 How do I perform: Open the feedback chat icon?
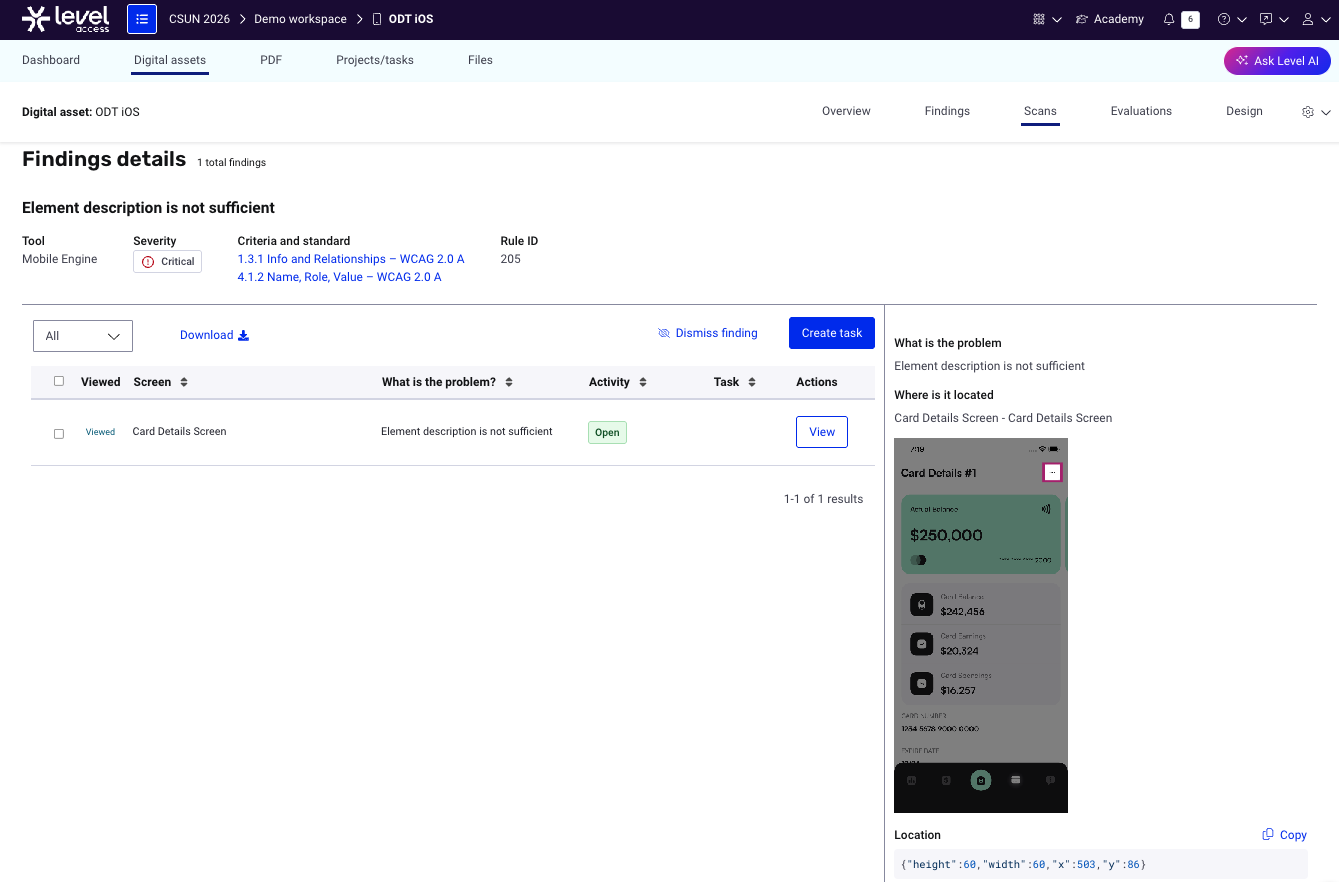1266,19
